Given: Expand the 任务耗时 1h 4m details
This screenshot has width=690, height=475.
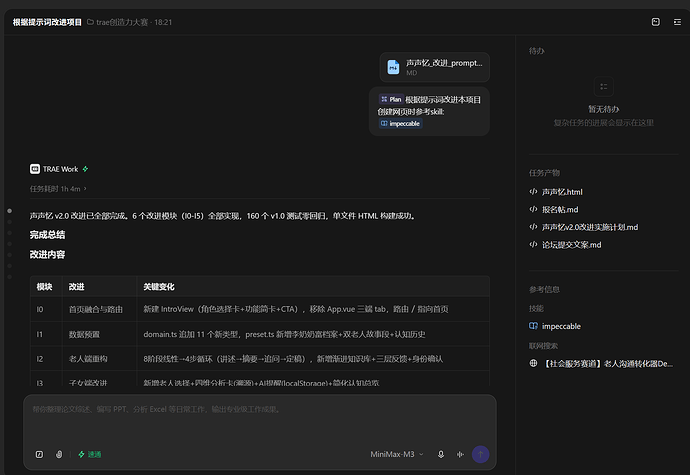Looking at the screenshot, I should [x=58, y=189].
